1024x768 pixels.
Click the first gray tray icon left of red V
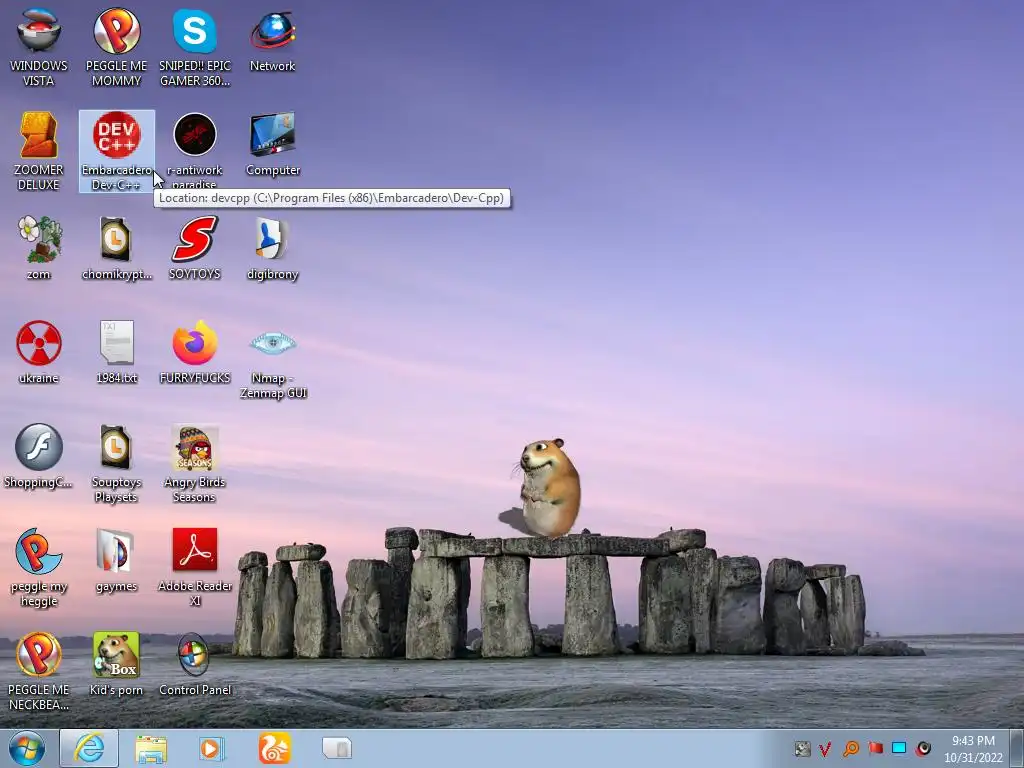[802, 749]
